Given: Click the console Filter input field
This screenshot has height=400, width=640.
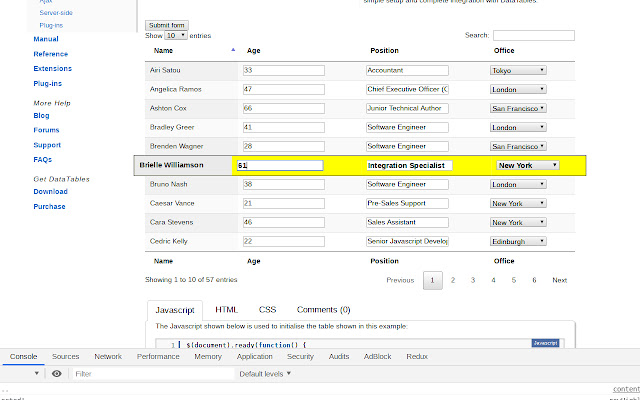Looking at the screenshot, I should pos(153,373).
